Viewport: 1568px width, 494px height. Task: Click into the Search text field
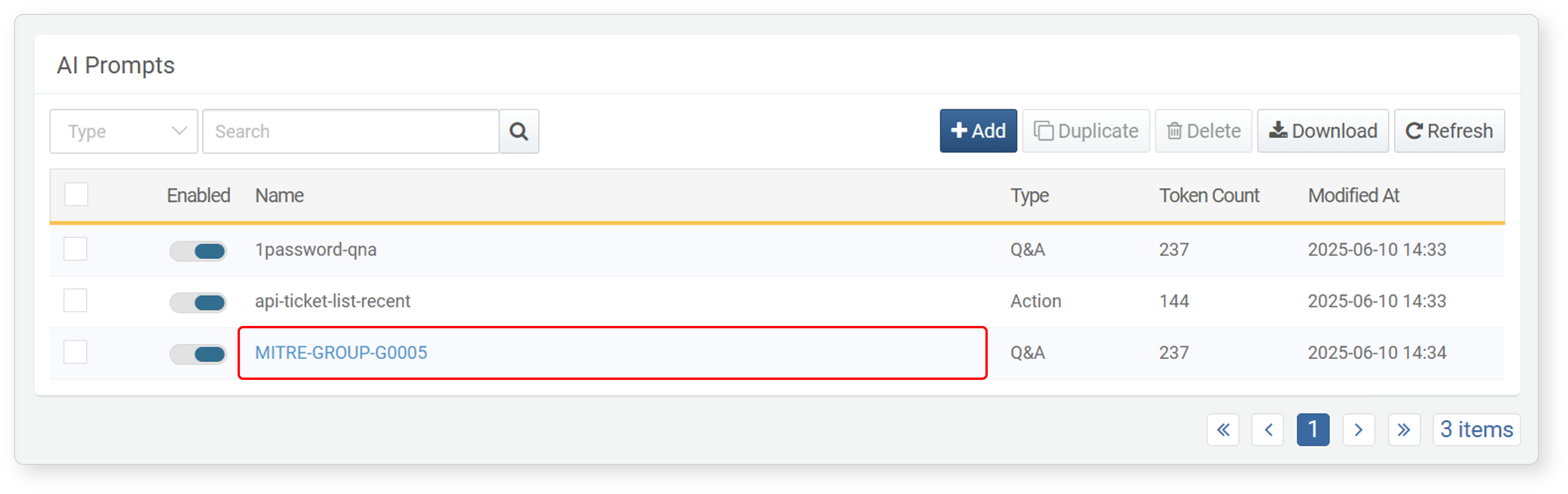(x=350, y=132)
